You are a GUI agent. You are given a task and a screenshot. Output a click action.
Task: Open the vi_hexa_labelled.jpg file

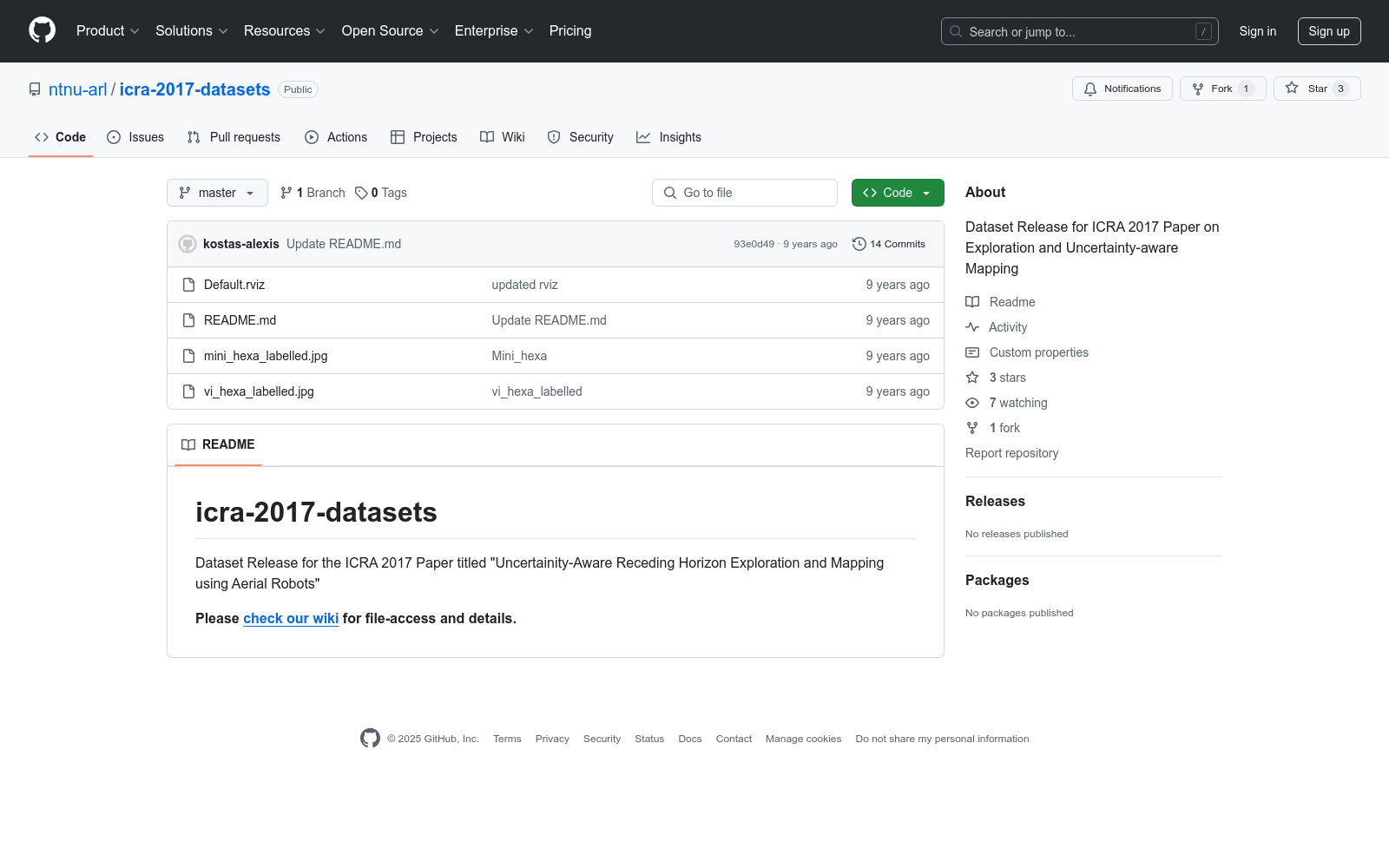coord(259,391)
